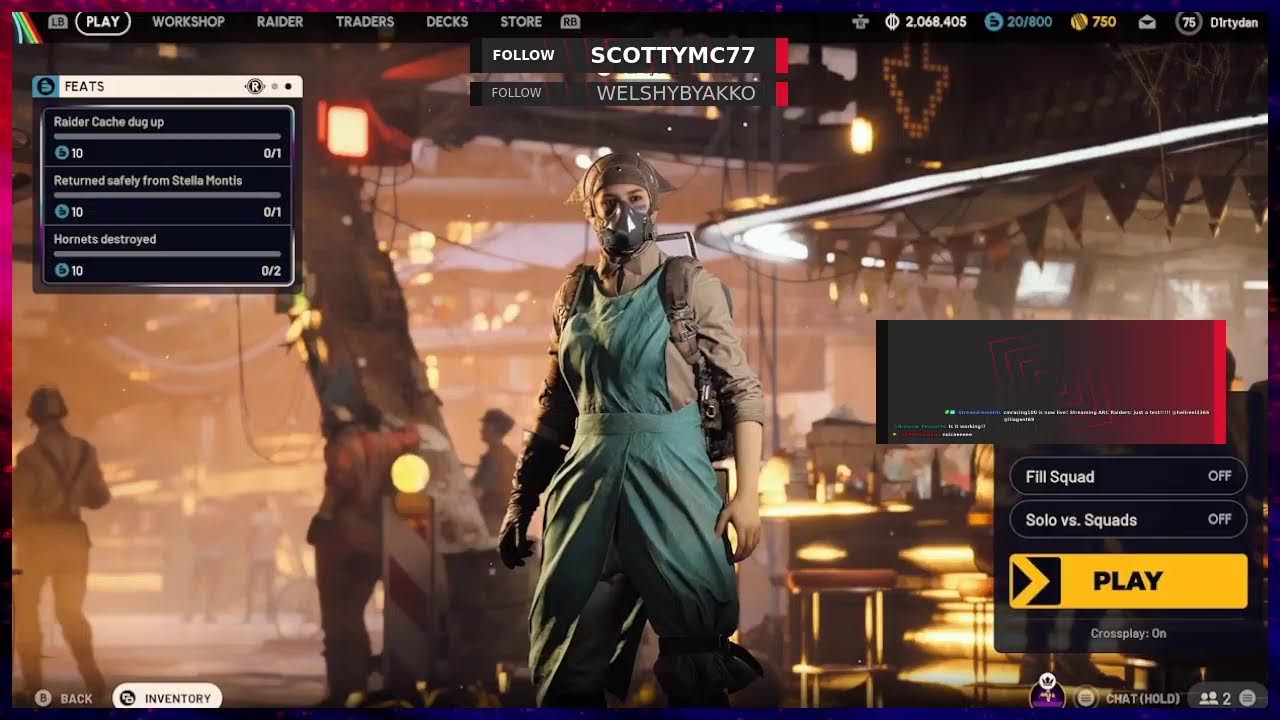Click the cred reward icon under Raider Cache
1280x720 pixels.
coord(61,153)
